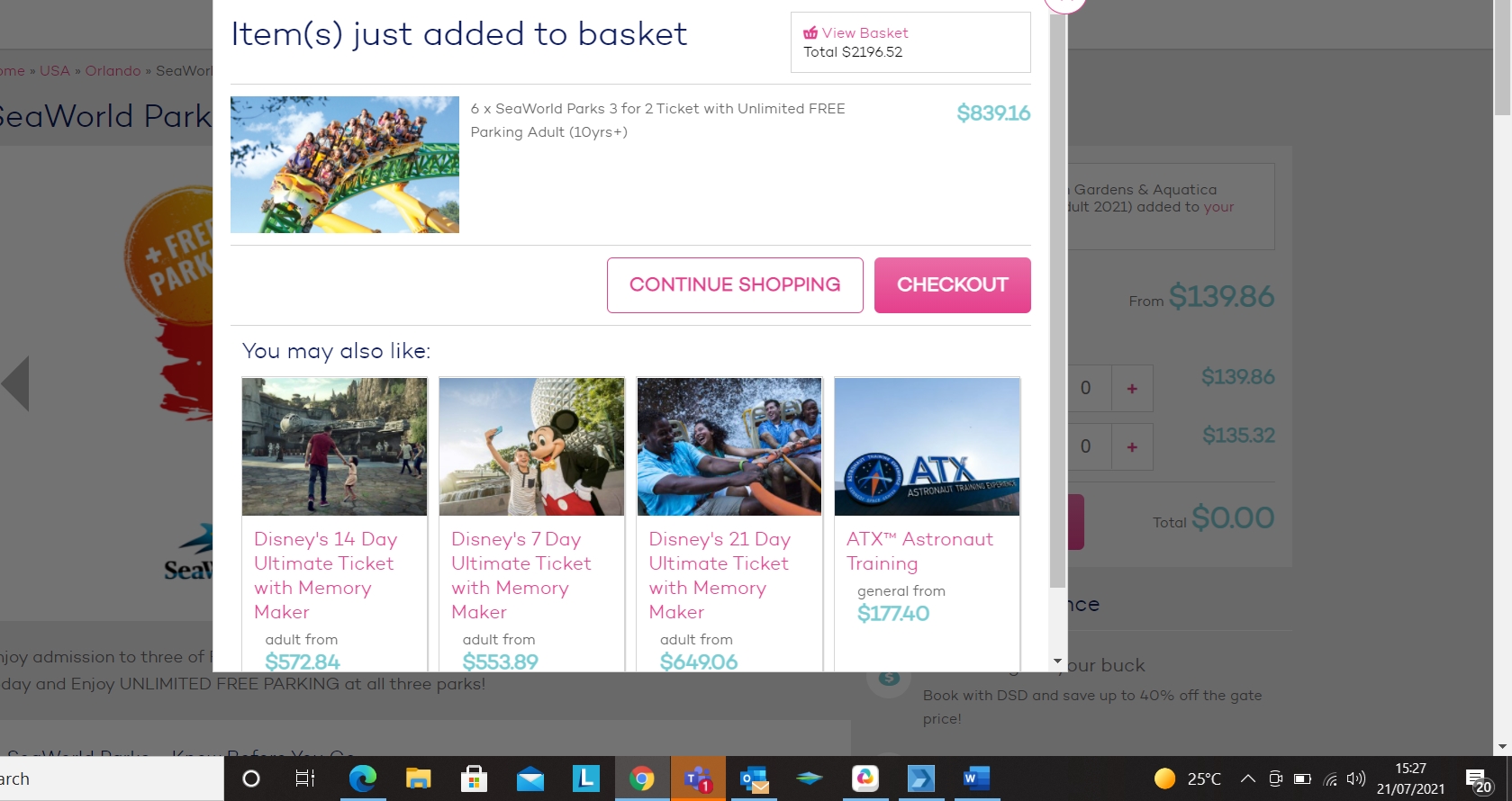1512x801 pixels.
Task: Click the View Basket link
Action: coord(865,33)
